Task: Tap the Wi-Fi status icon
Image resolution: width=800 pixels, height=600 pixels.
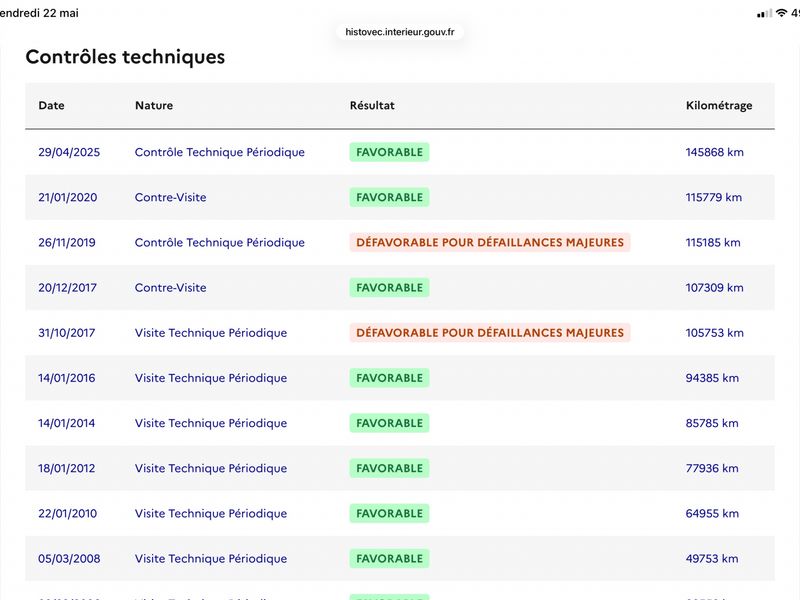Action: [781, 13]
